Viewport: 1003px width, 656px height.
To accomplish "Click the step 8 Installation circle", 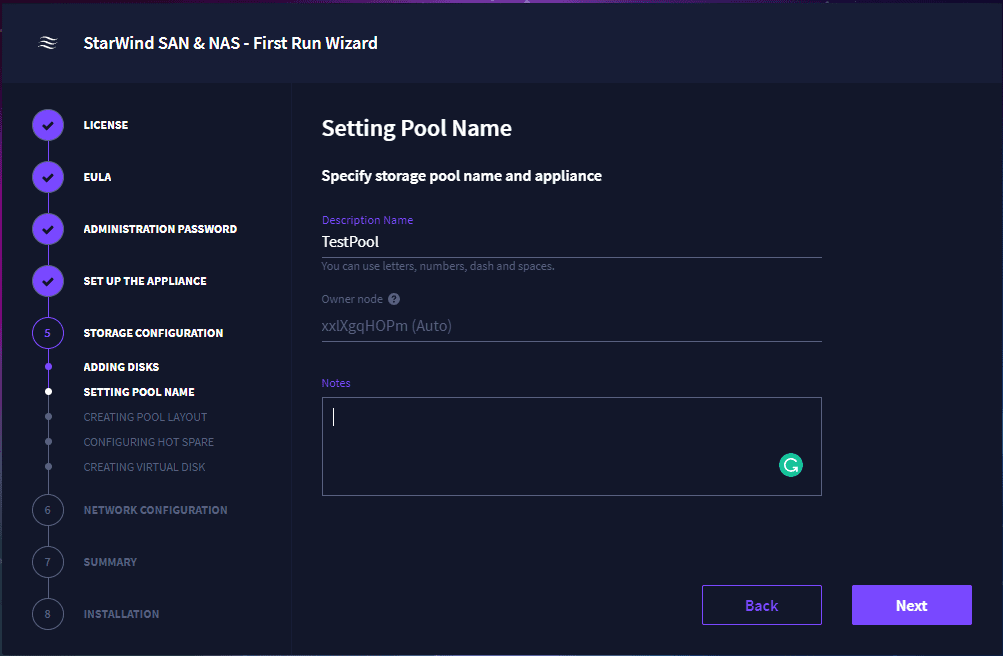I will click(x=48, y=614).
